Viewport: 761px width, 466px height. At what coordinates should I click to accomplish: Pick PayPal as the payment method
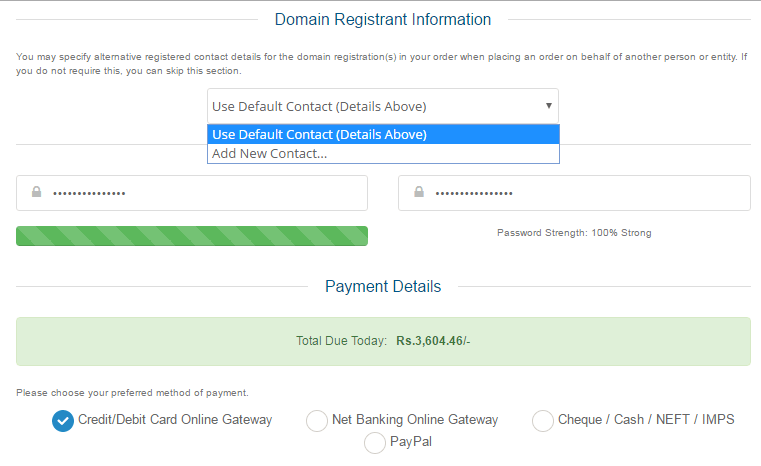[x=375, y=442]
